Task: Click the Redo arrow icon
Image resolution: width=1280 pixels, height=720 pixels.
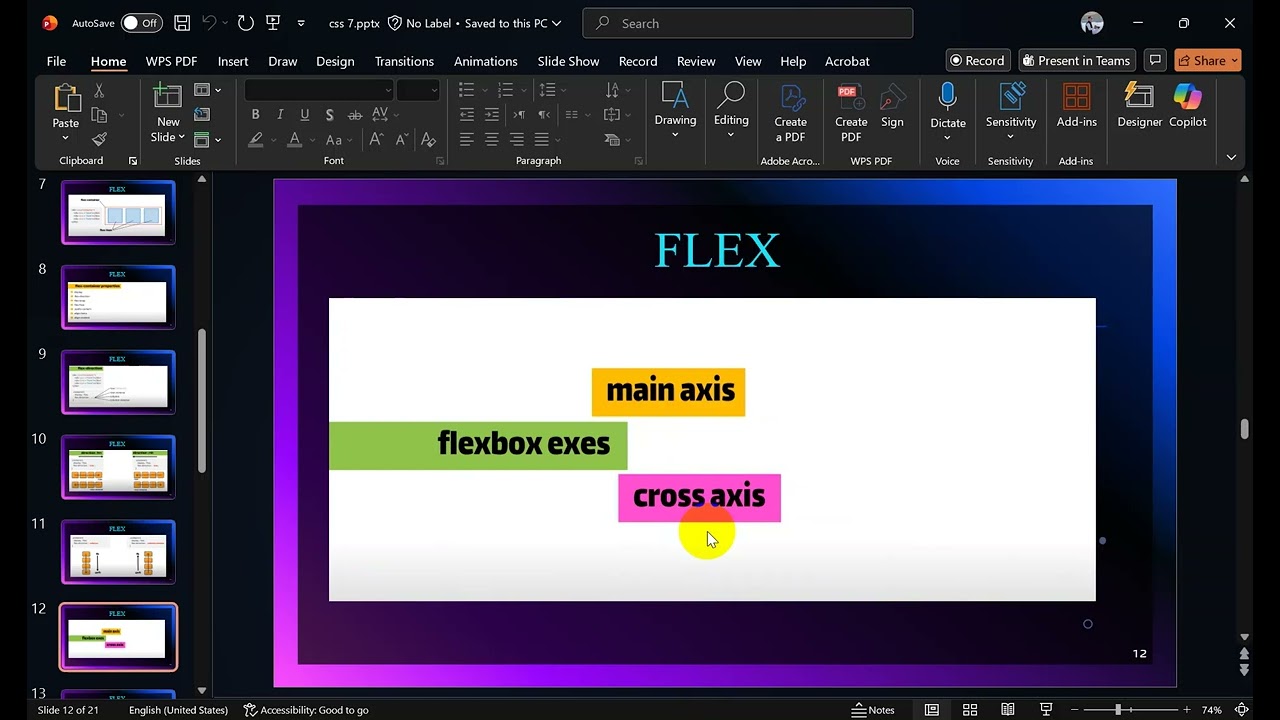Action: pos(246,23)
